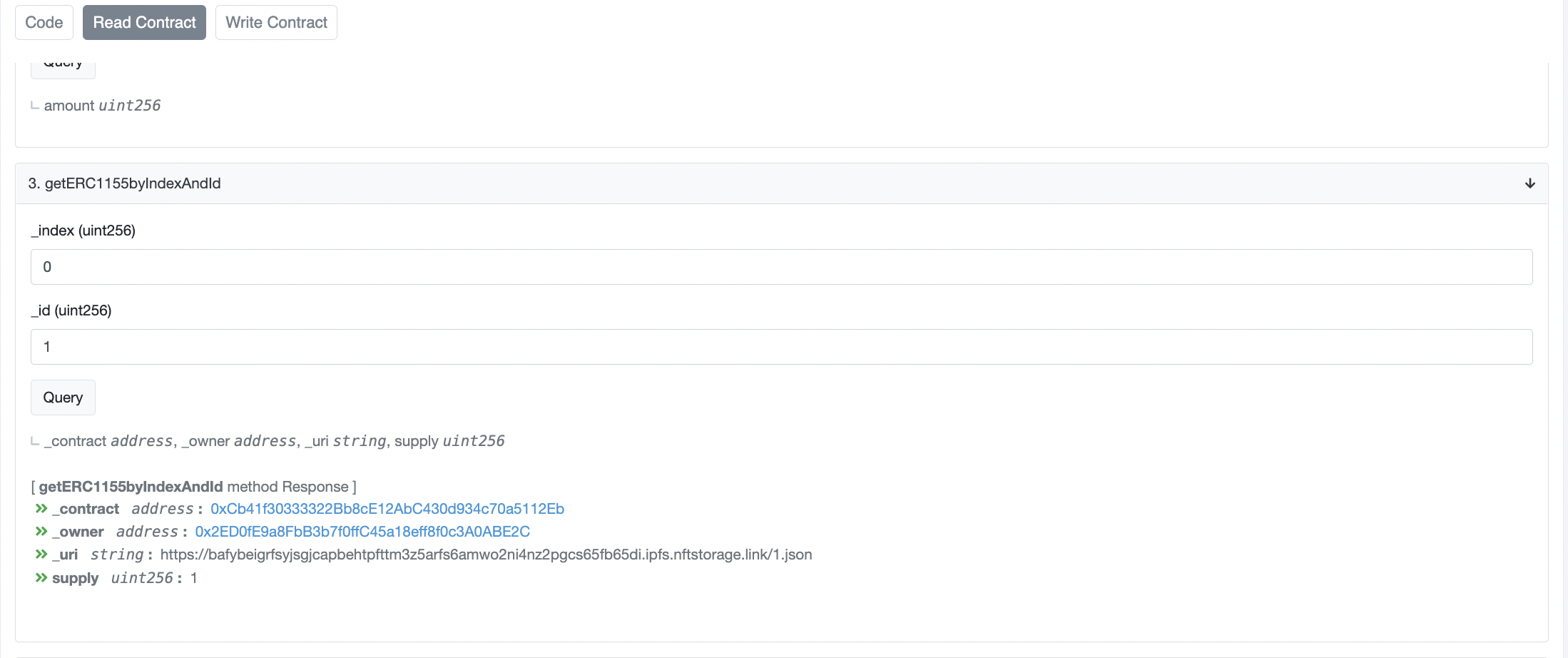Click the getERC1155byIndexAndId method Response heading
This screenshot has height=658, width=1568.
pyautogui.click(x=193, y=487)
